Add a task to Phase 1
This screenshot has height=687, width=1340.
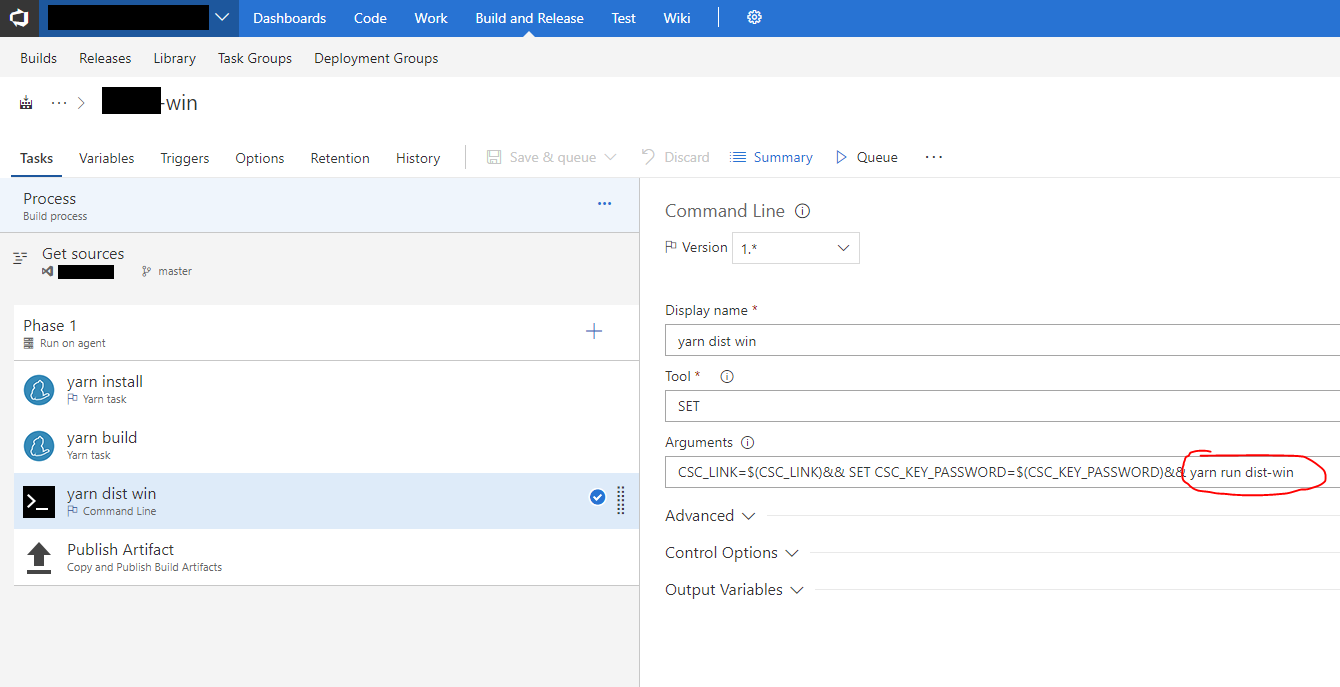pyautogui.click(x=594, y=331)
